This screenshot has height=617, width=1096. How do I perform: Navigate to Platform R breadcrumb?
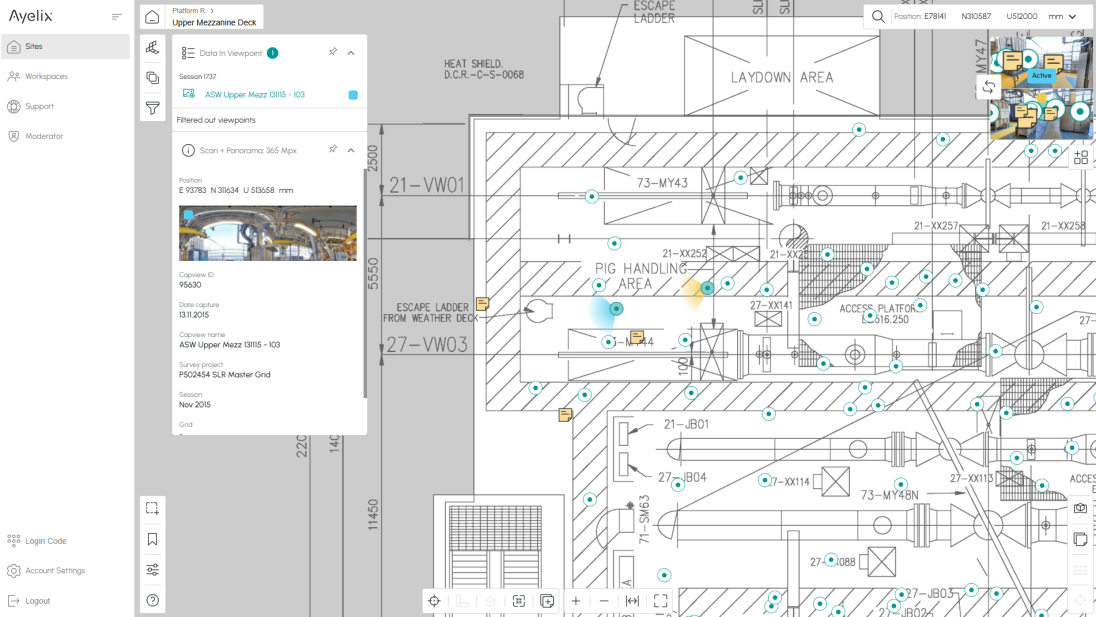pos(189,10)
